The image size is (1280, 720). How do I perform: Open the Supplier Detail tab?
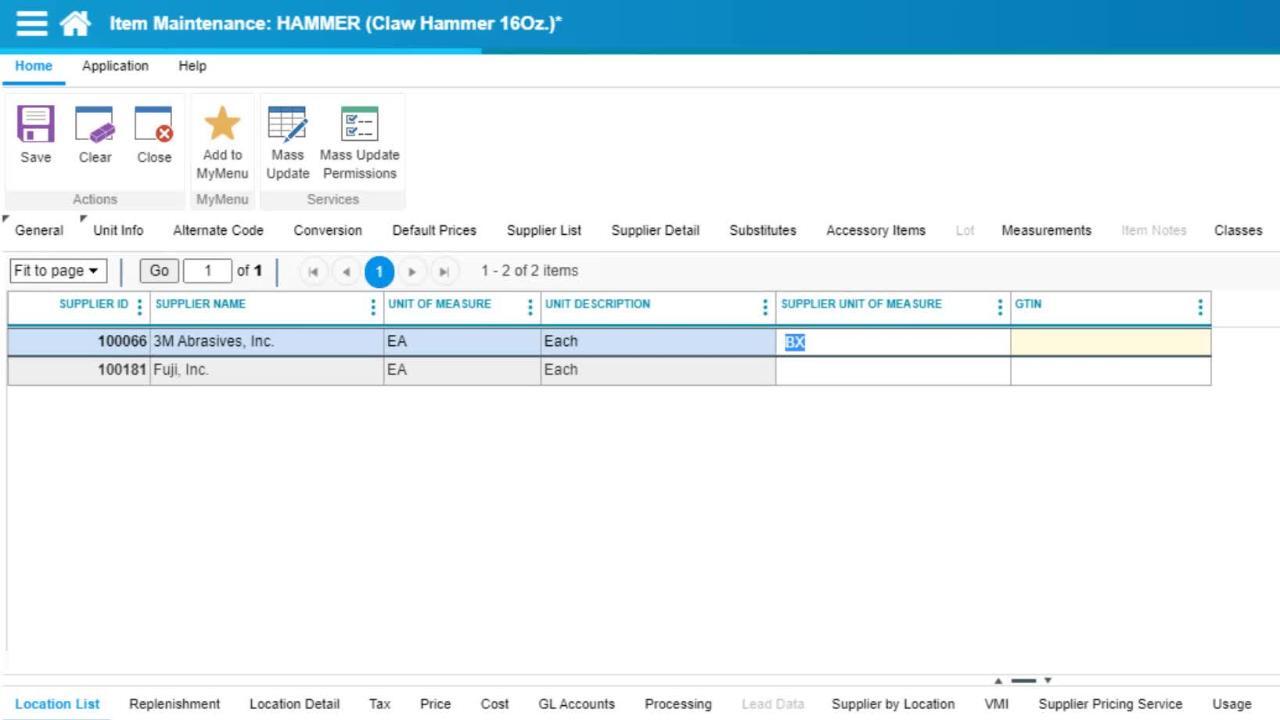654,230
